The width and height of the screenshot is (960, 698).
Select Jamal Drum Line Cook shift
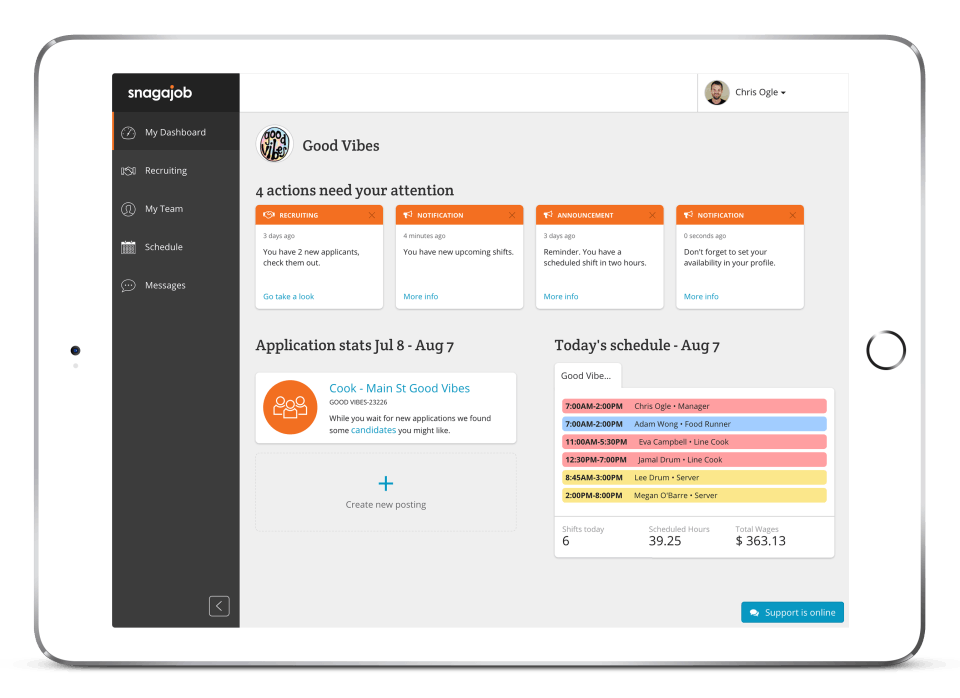click(694, 460)
